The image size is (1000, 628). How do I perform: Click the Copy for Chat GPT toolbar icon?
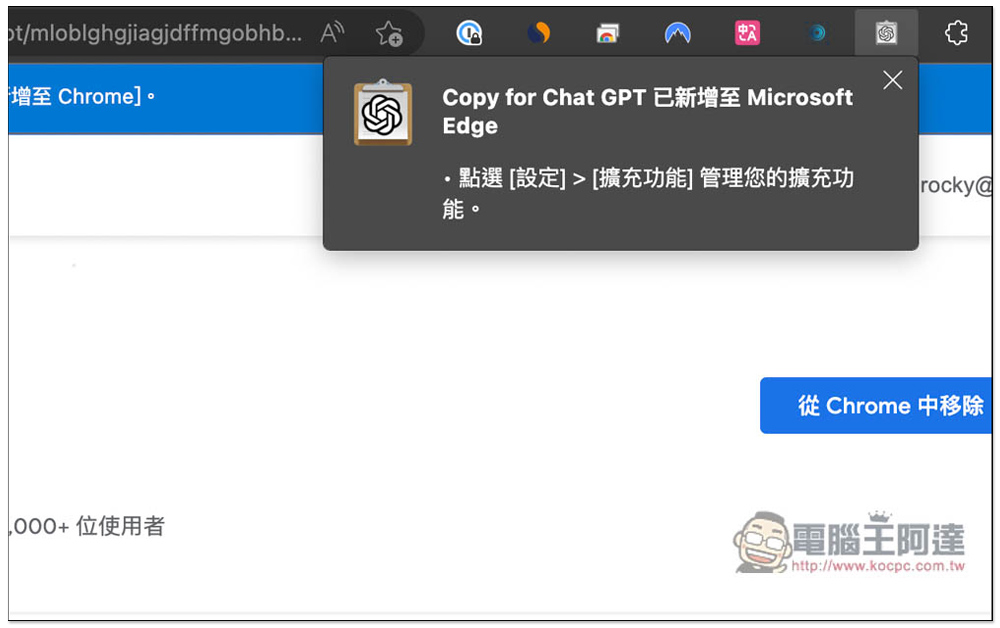(x=886, y=33)
